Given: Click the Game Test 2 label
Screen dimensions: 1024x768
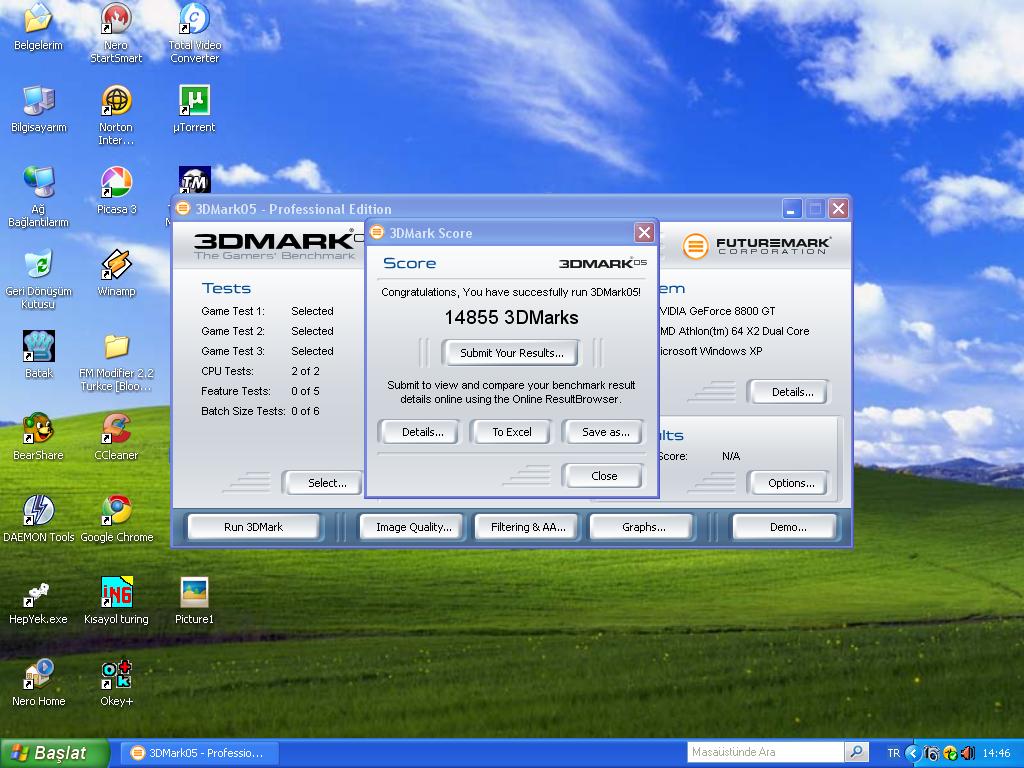Looking at the screenshot, I should 232,331.
